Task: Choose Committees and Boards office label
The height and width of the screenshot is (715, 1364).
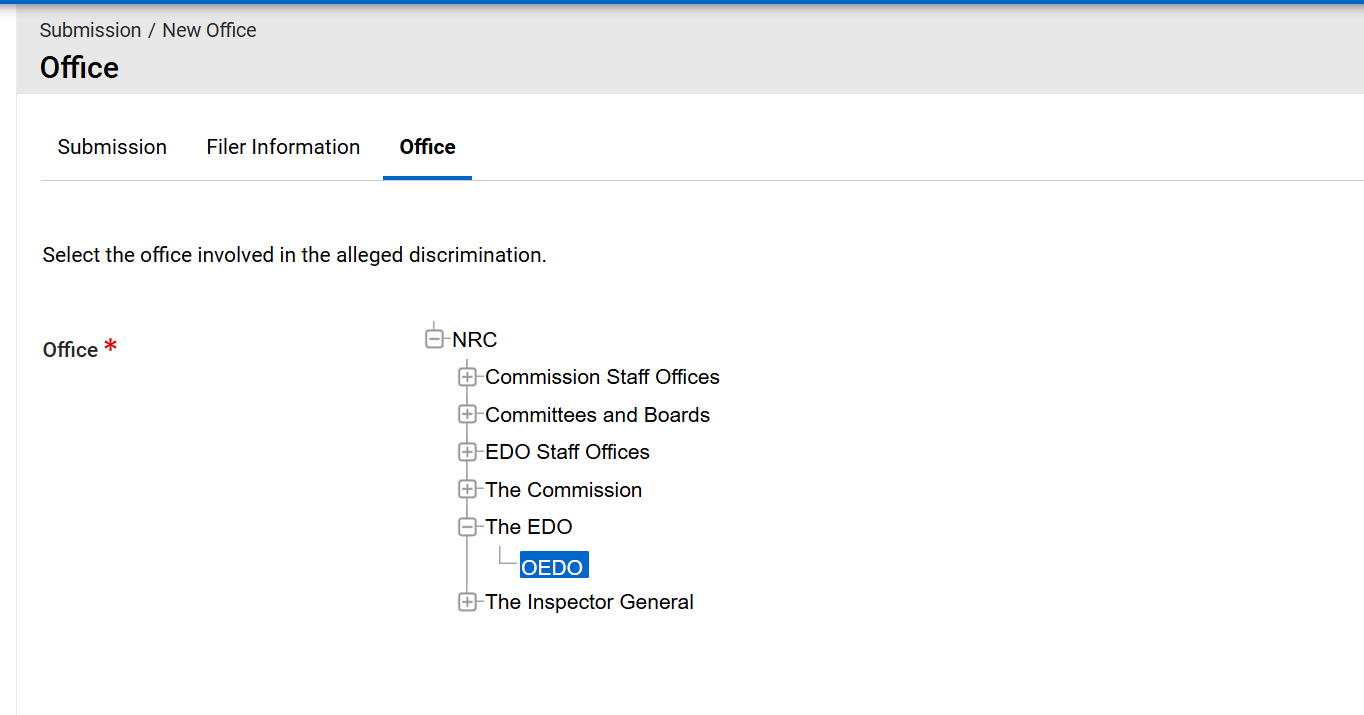Action: 597,415
